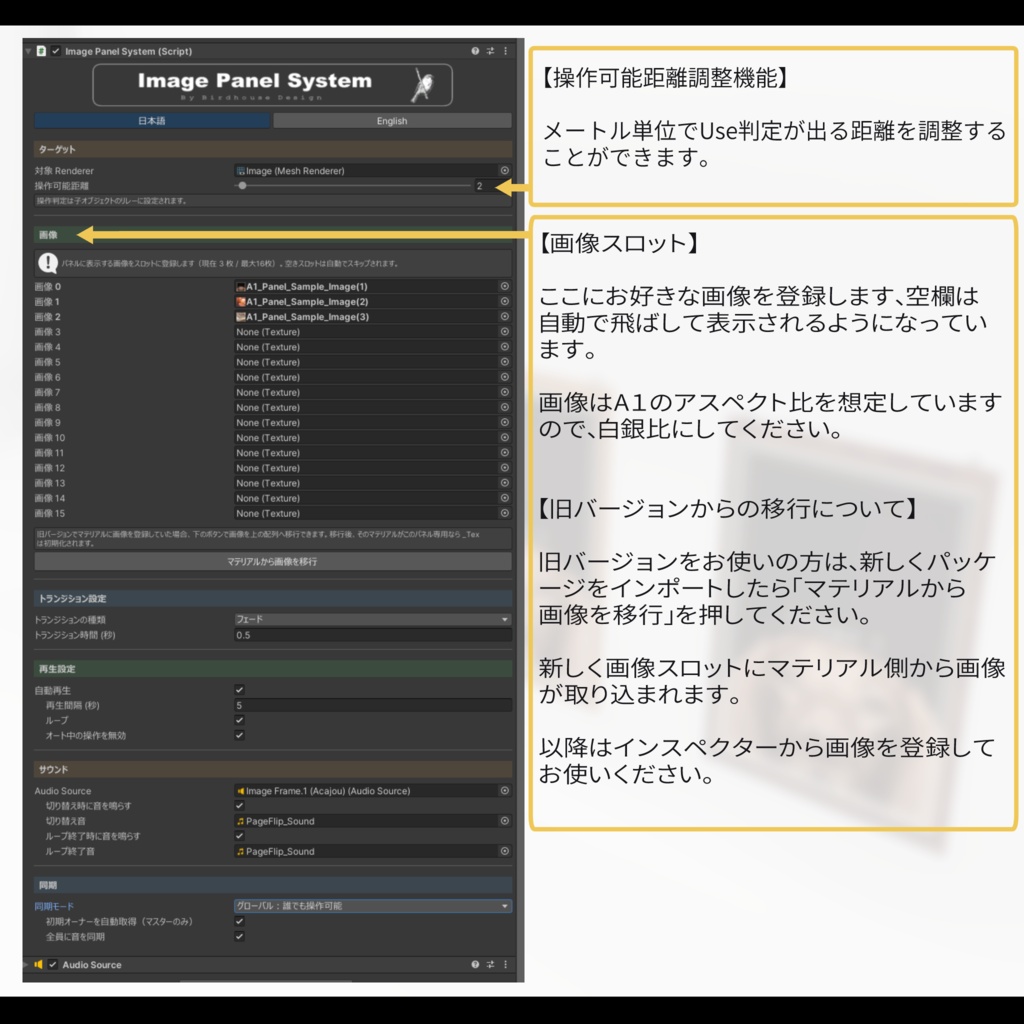Viewport: 1024px width, 1024px height.
Task: Open the 同期モード dropdown
Action: click(x=373, y=906)
